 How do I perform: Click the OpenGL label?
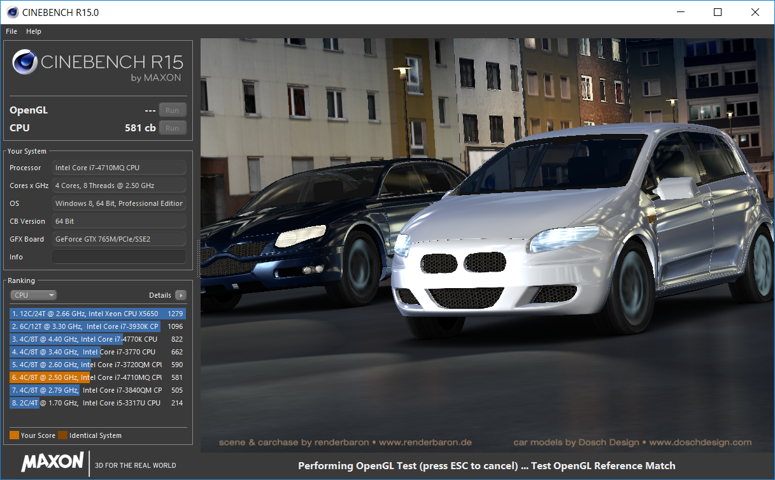pyautogui.click(x=29, y=110)
